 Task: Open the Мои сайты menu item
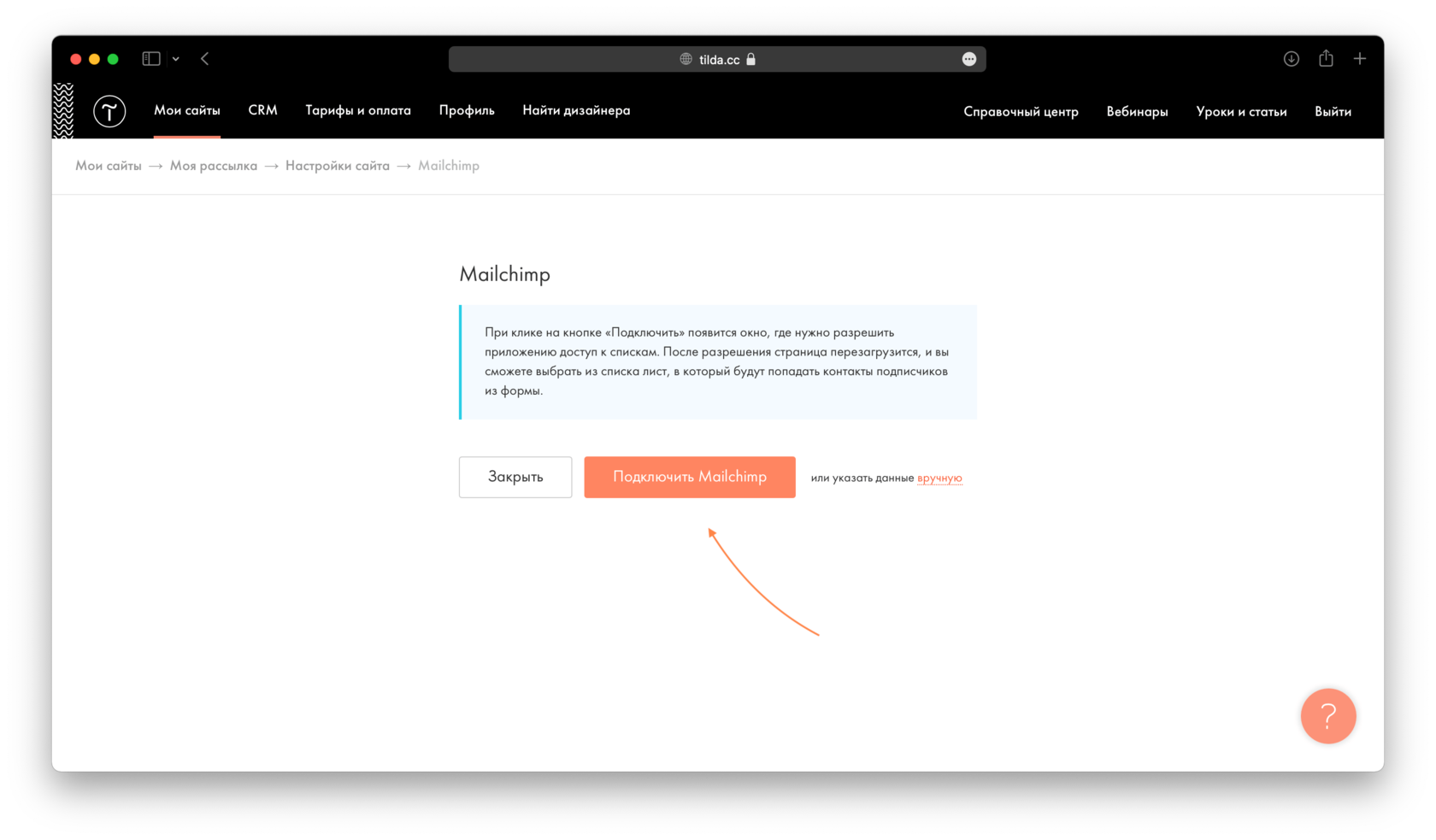[187, 110]
